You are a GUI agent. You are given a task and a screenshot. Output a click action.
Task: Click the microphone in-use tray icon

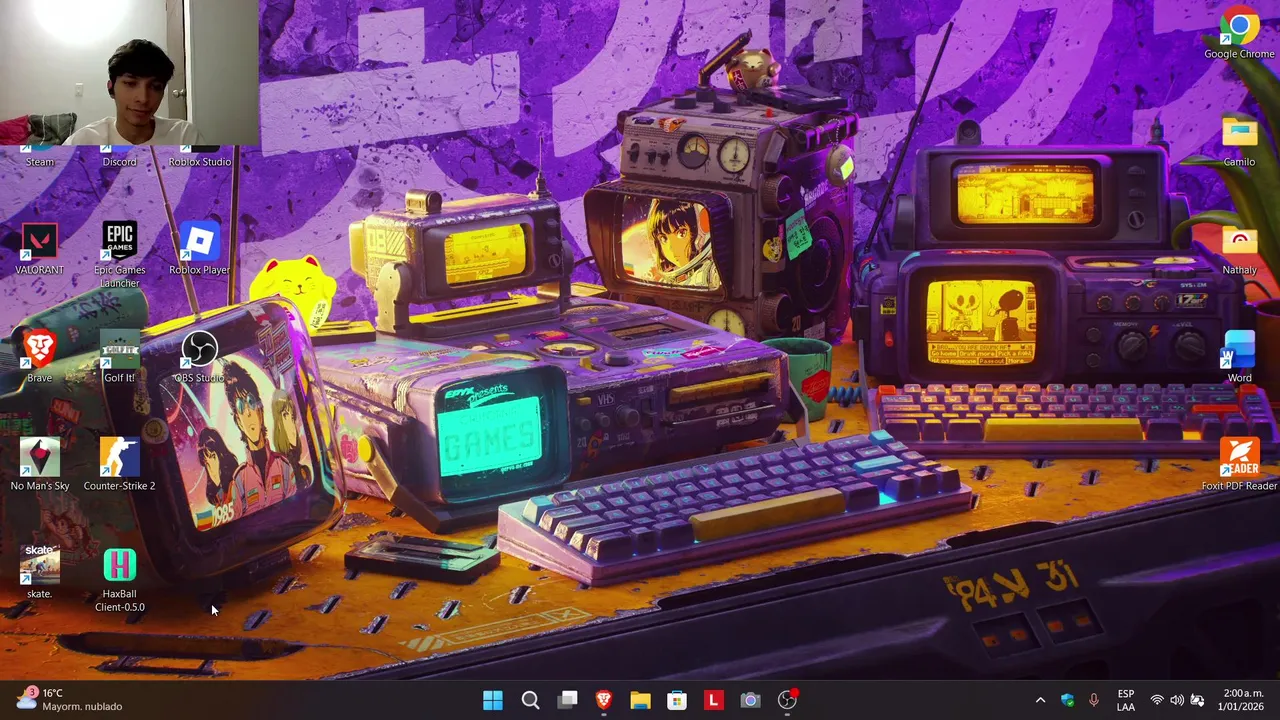1094,700
